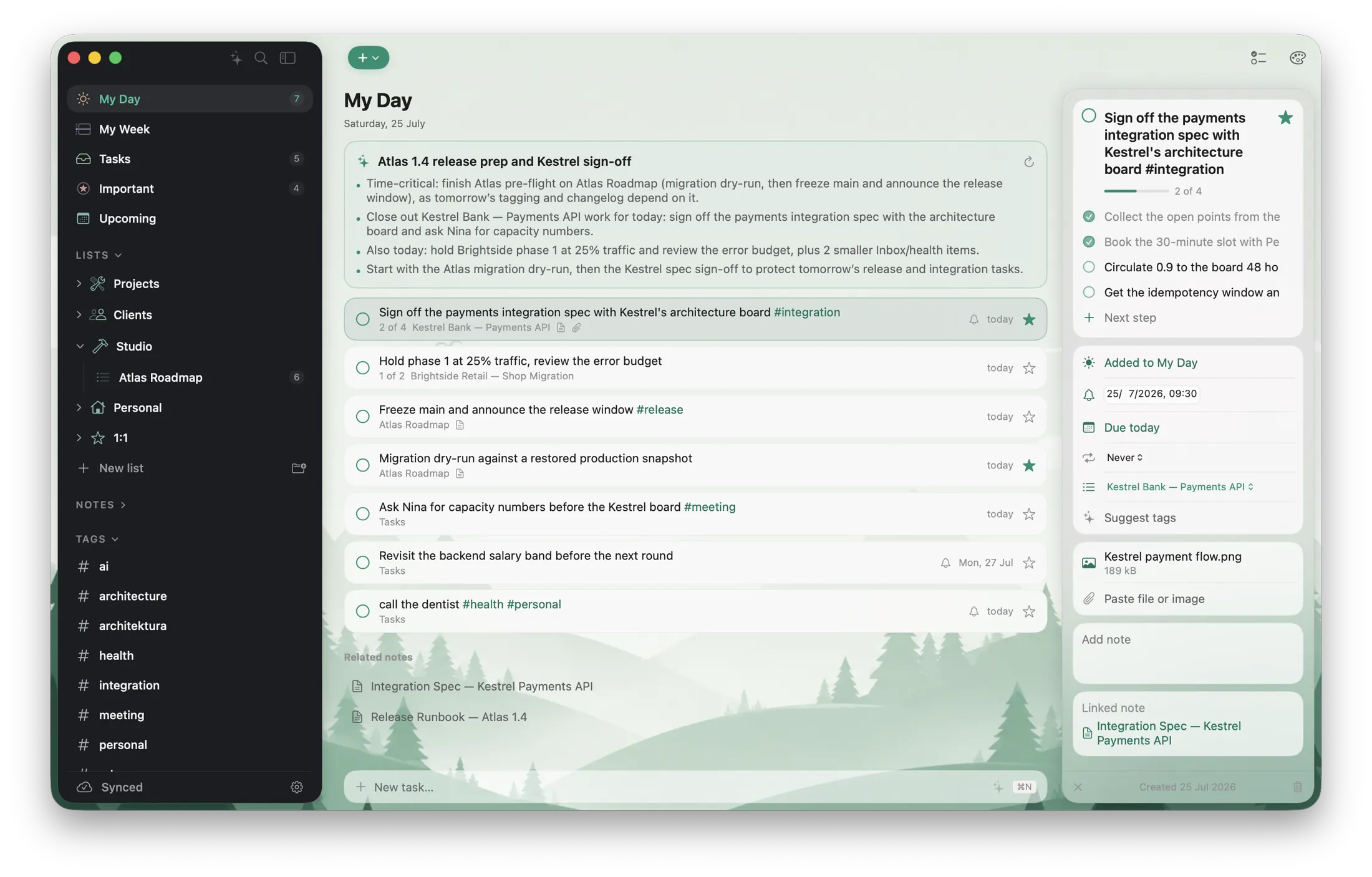1372x877 pixels.
Task: Open the Important smart list
Action: pos(190,188)
